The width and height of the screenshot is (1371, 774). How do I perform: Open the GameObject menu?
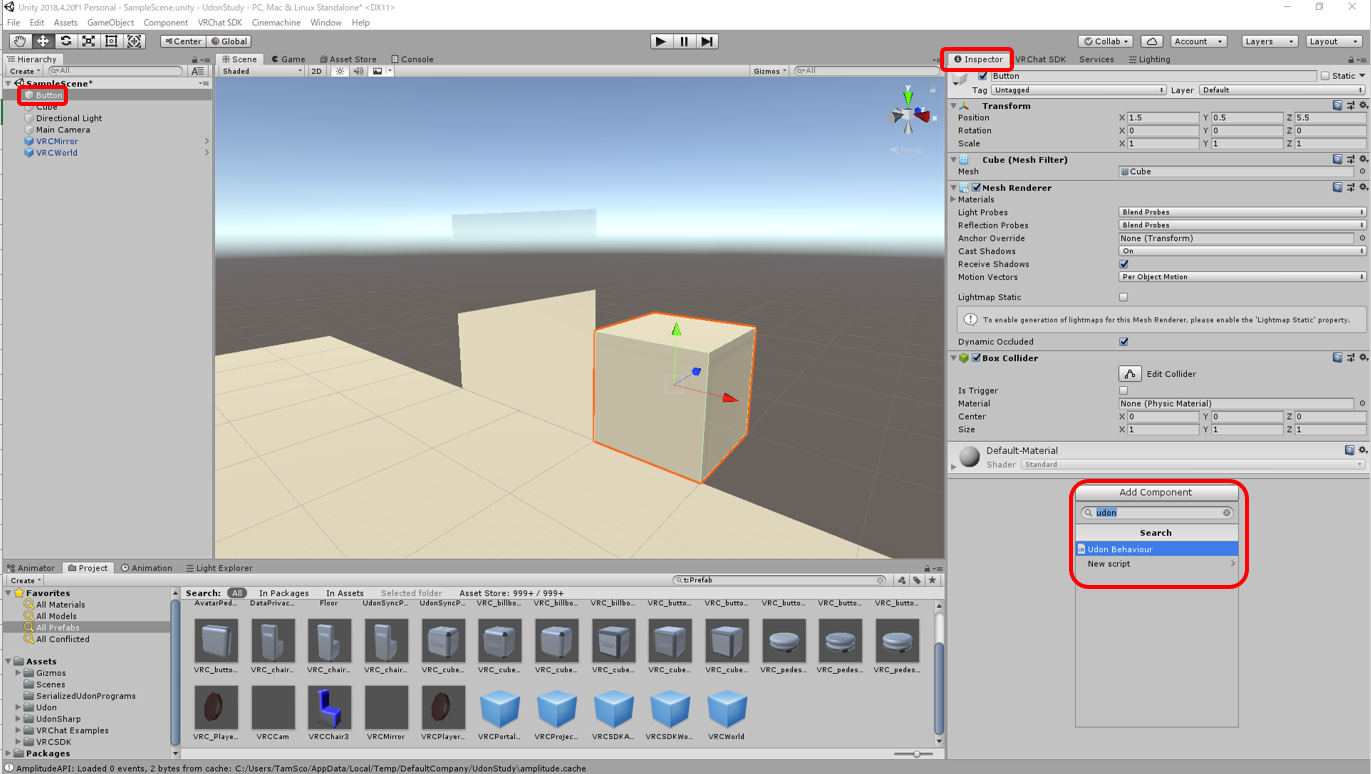[110, 22]
